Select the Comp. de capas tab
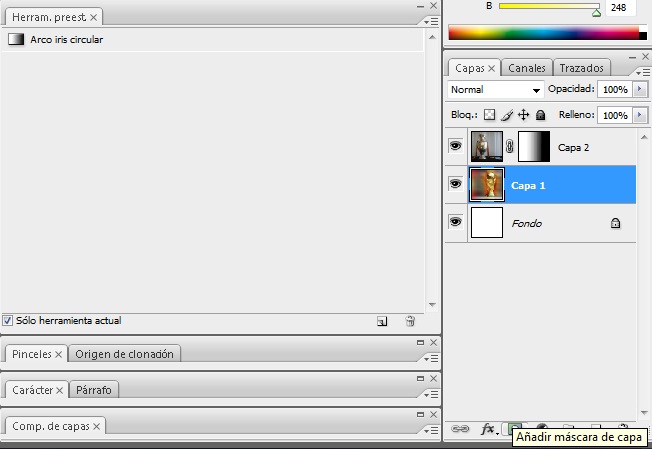The image size is (652, 449). (x=51, y=426)
